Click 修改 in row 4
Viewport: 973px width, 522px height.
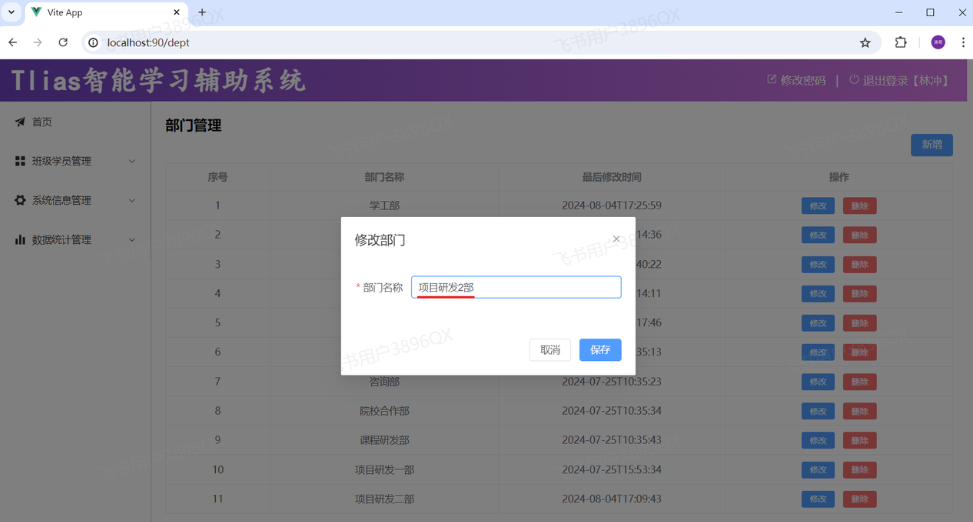pos(818,294)
